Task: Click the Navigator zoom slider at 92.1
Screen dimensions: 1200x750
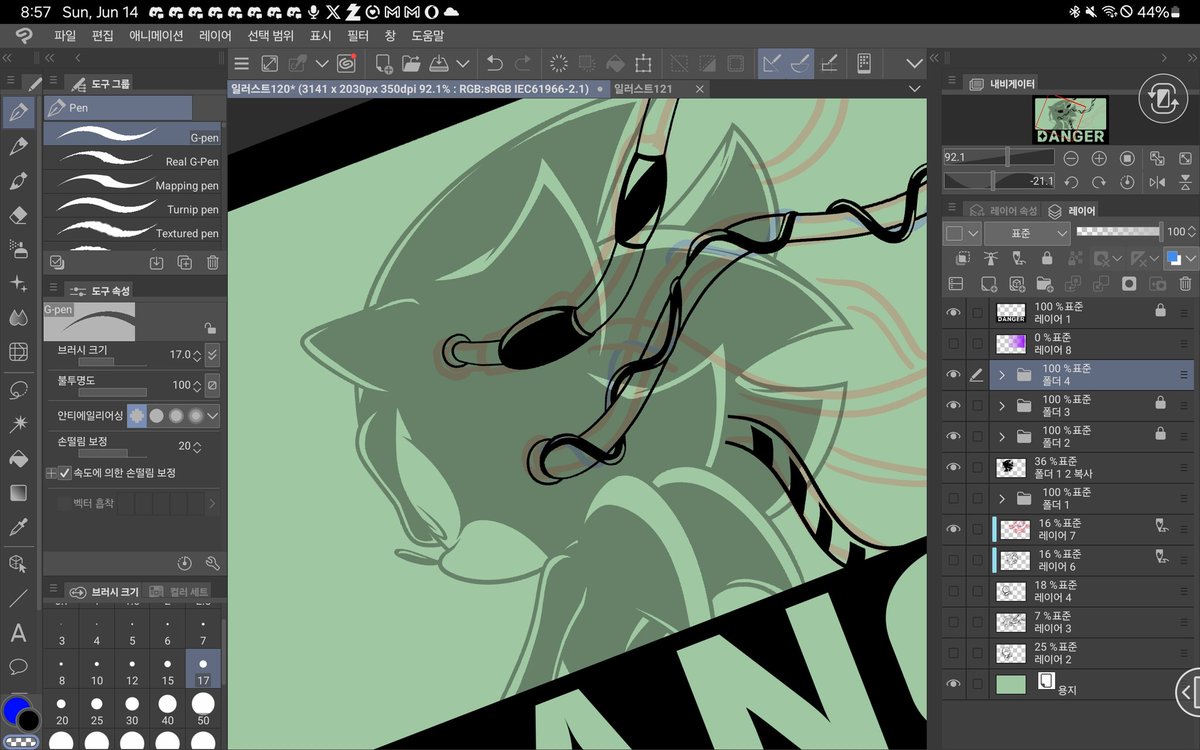Action: tap(1000, 157)
